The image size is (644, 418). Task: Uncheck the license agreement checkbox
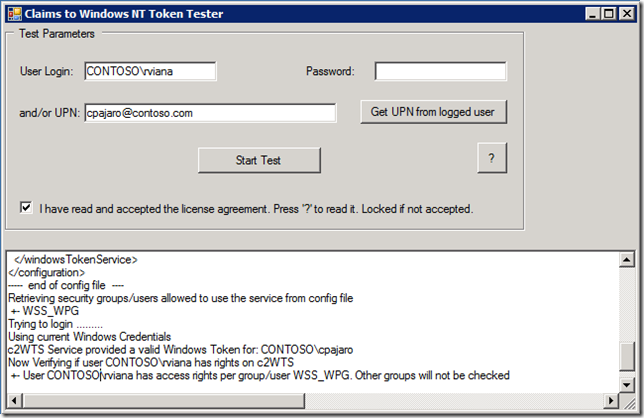click(26, 208)
